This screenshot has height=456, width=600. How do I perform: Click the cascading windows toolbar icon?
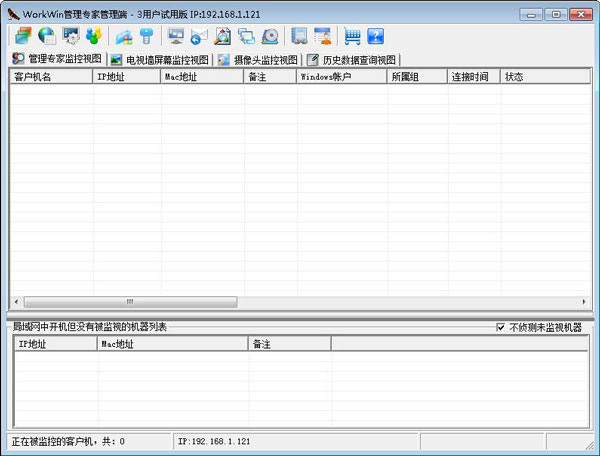pyautogui.click(x=246, y=36)
